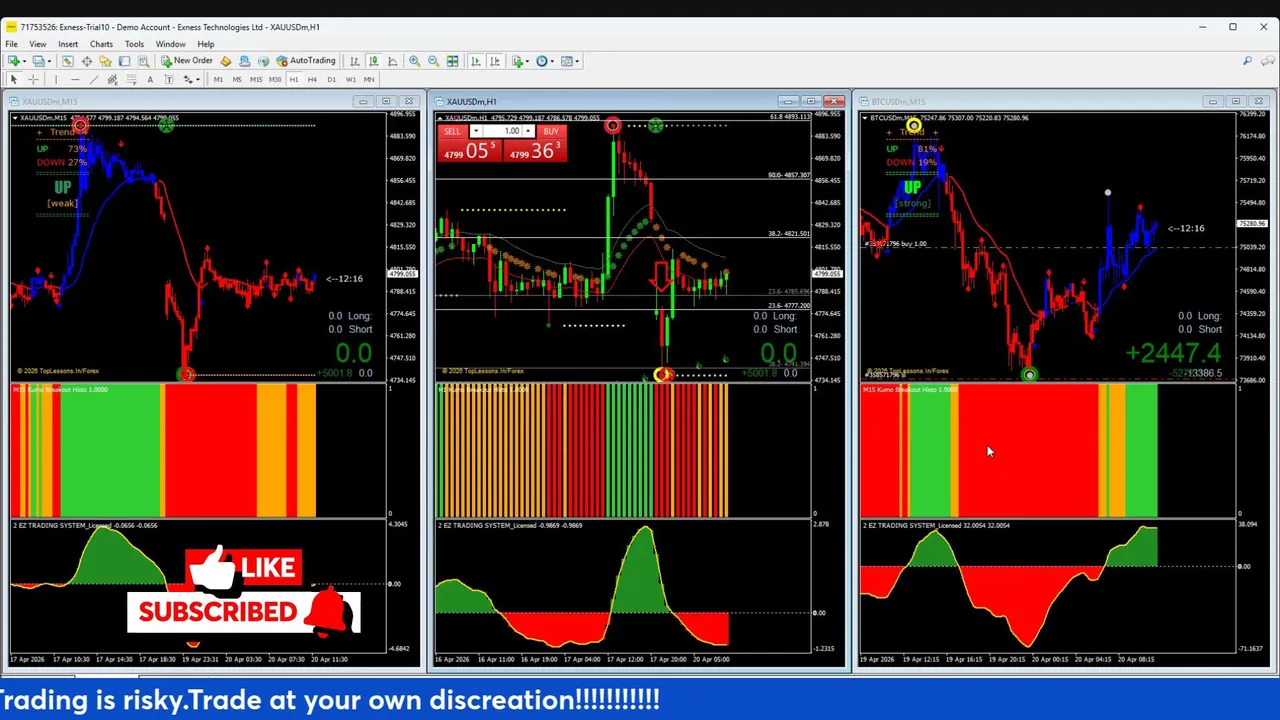Toggle chart Auto Scroll
Screen dimensions: 1280x720
point(475,61)
